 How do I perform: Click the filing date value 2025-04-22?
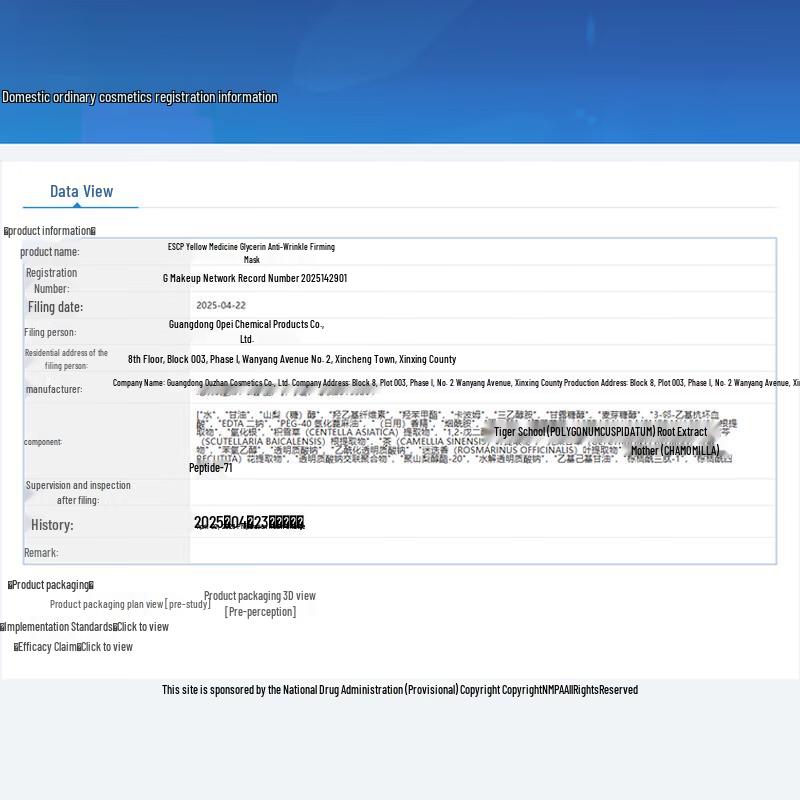pos(221,306)
